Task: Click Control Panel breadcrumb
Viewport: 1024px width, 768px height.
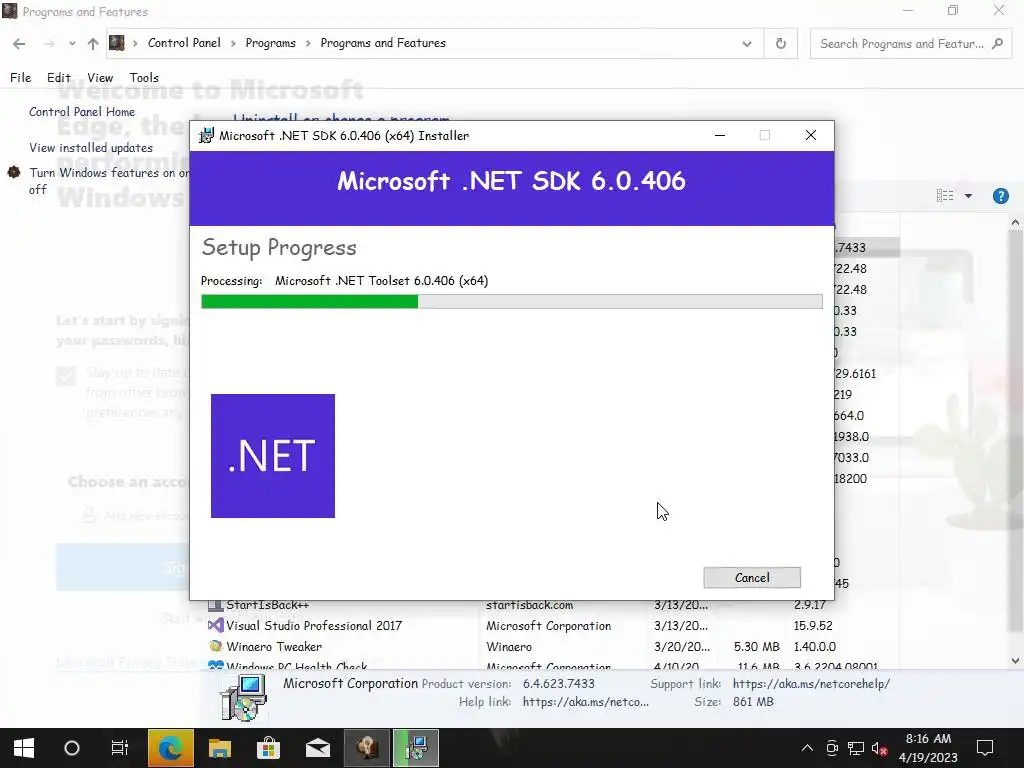Action: (x=184, y=42)
